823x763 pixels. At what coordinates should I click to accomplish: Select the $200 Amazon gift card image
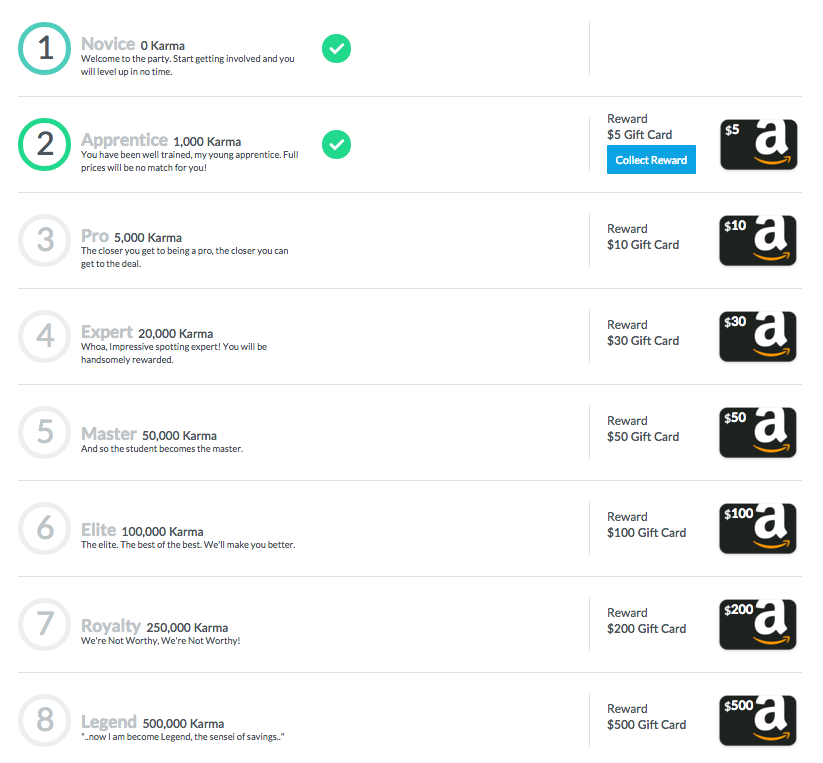click(757, 624)
